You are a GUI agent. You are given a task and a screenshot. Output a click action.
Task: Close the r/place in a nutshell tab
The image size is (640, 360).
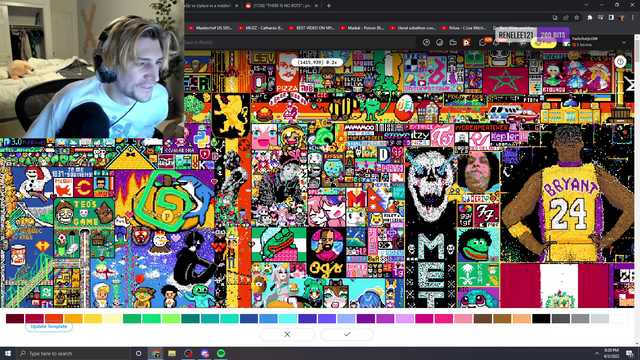[236, 6]
